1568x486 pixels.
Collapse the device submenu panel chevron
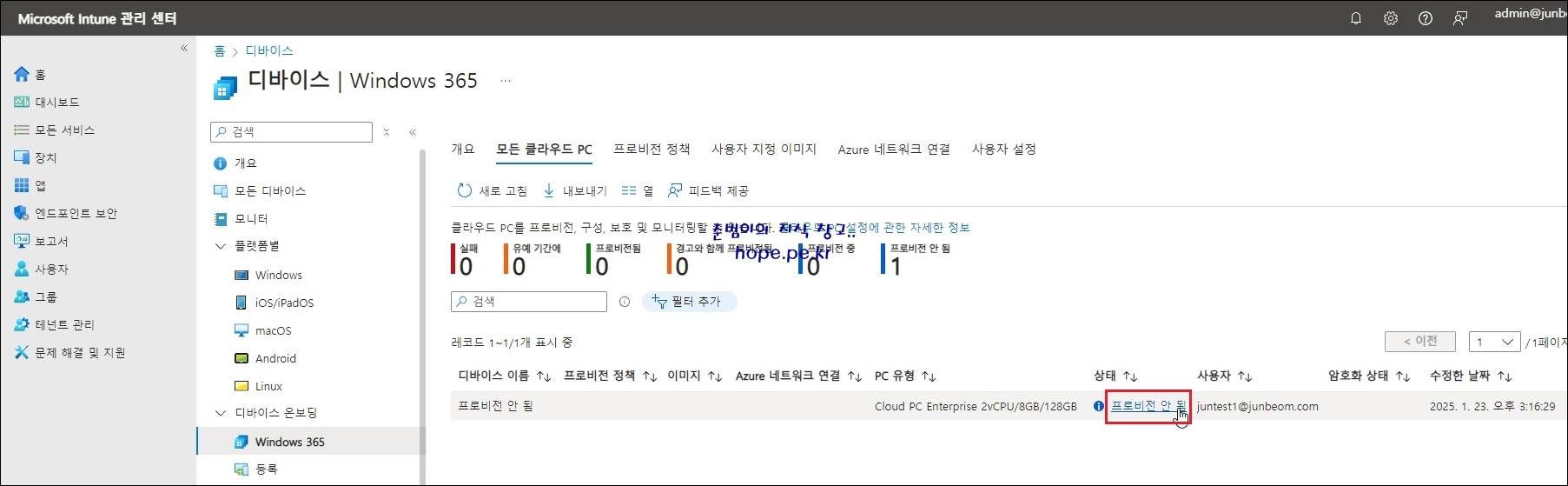(x=413, y=132)
